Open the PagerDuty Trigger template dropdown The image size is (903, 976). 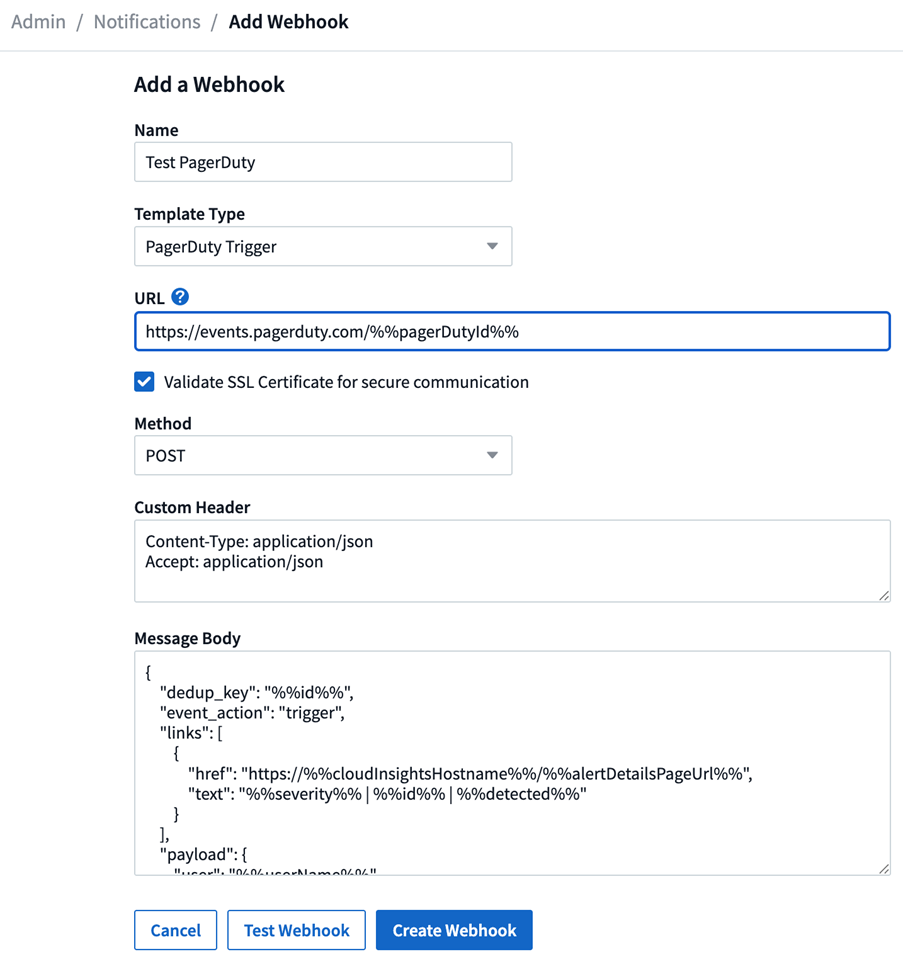(322, 247)
